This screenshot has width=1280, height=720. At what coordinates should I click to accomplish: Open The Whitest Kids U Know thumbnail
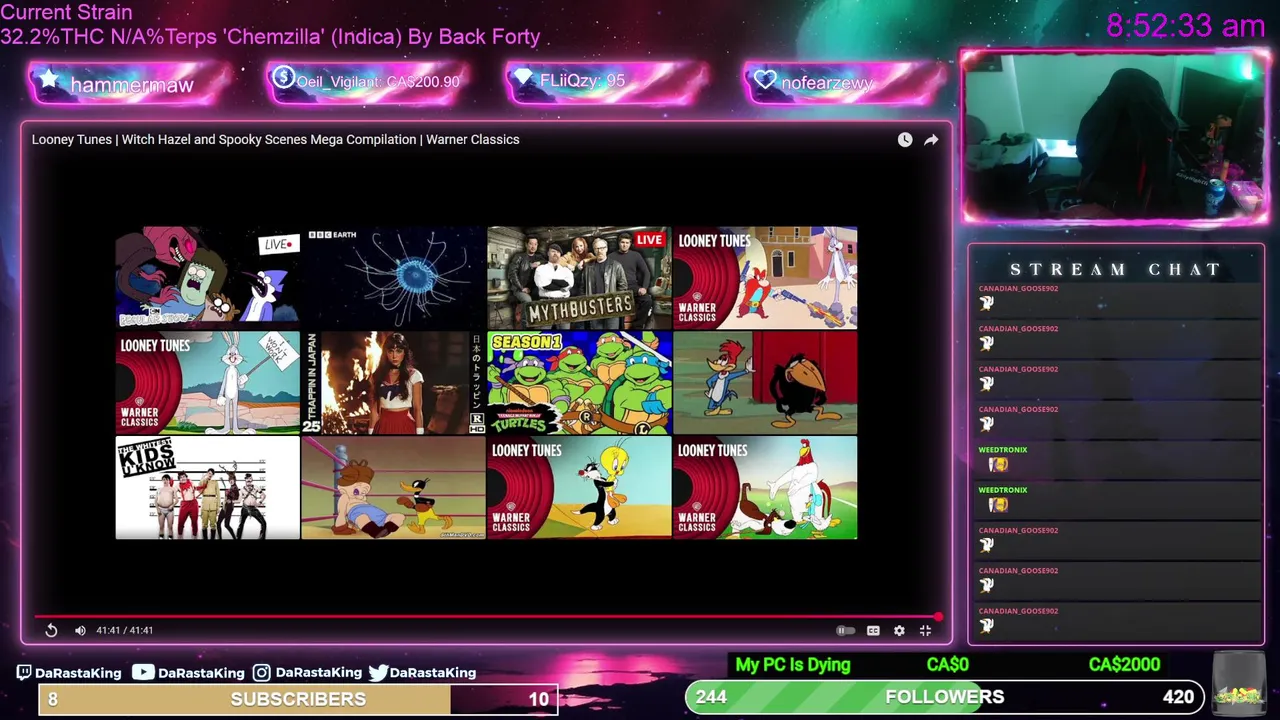(x=207, y=487)
